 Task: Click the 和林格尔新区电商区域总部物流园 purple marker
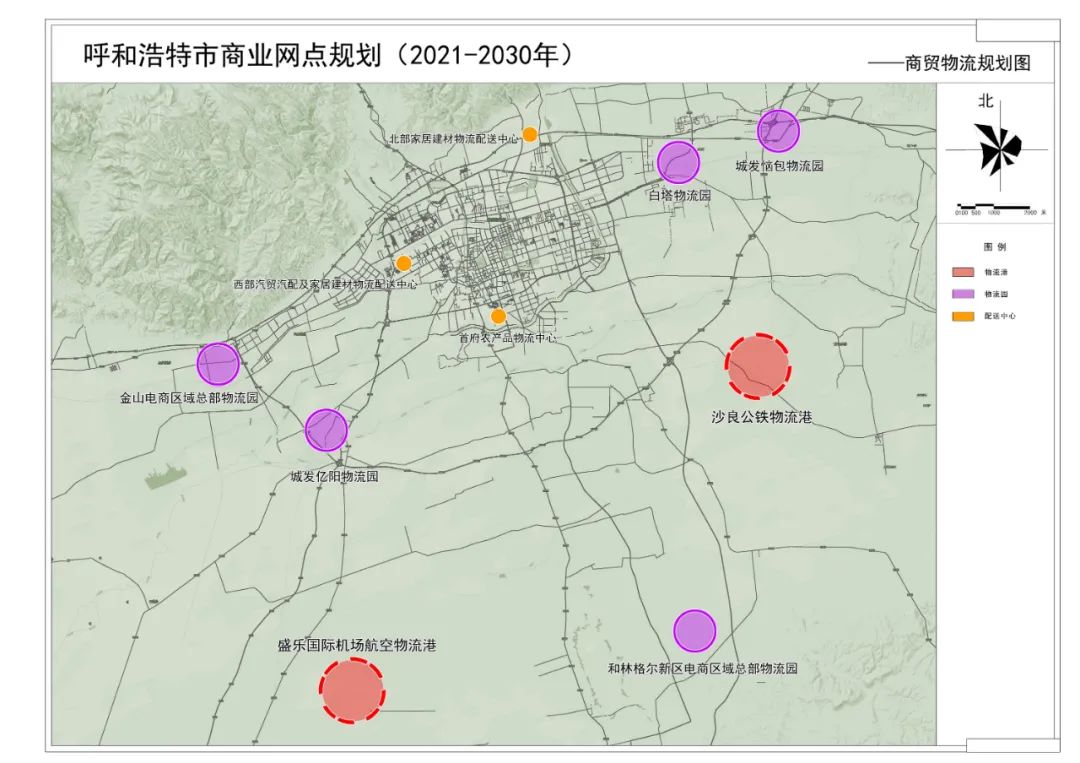point(694,631)
